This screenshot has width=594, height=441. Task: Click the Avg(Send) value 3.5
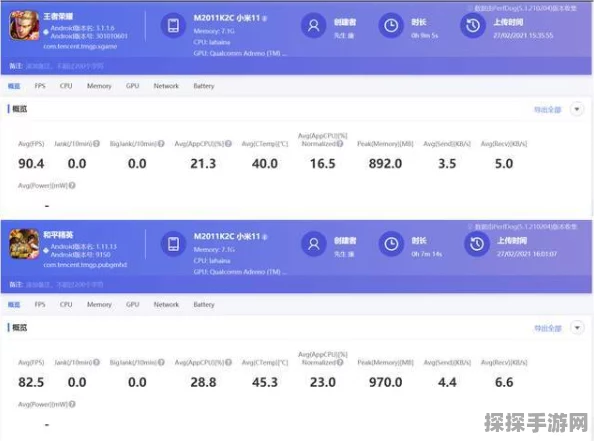[447, 164]
